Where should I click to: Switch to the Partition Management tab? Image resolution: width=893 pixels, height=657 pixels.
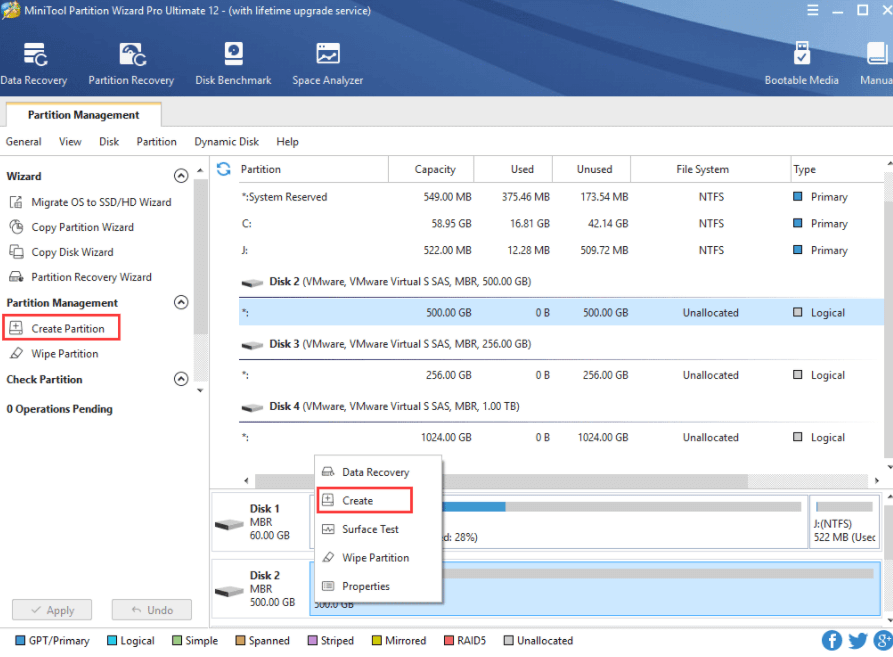[83, 114]
